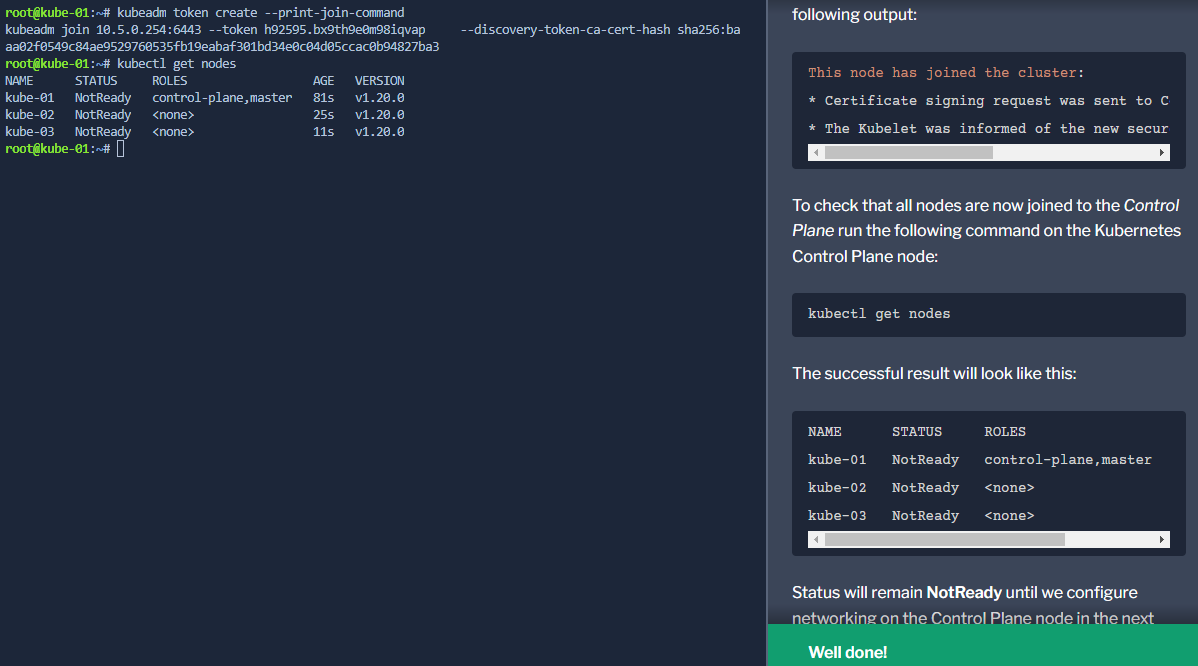Click 'kube-01' in the instructions example table
This screenshot has width=1198, height=666.
click(x=837, y=460)
